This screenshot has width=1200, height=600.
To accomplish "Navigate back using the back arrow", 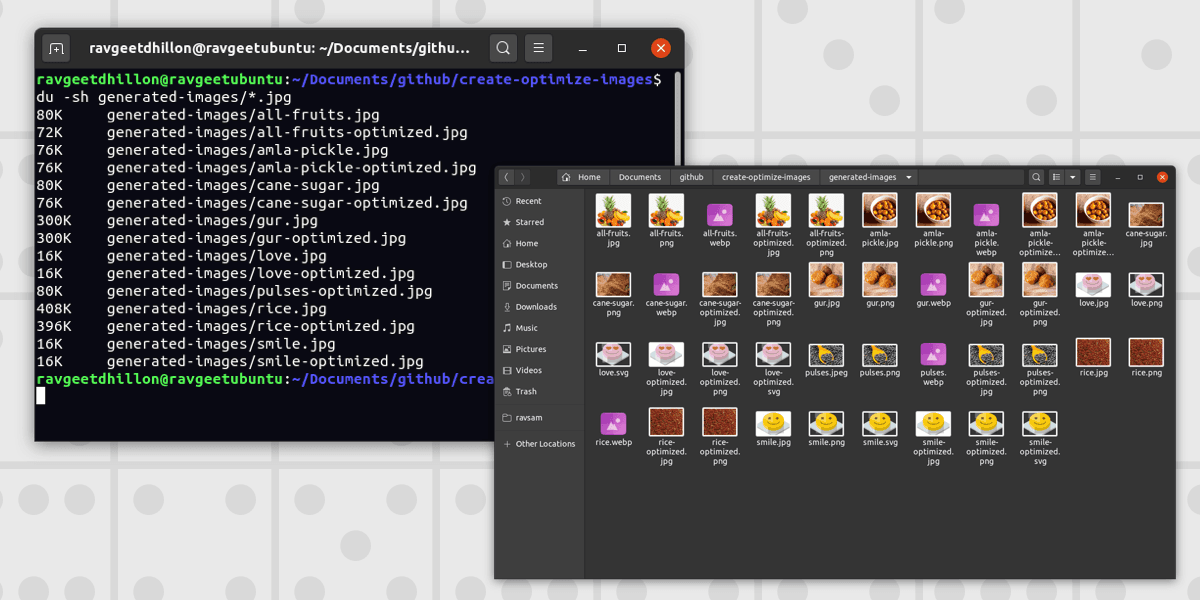I will (x=506, y=177).
